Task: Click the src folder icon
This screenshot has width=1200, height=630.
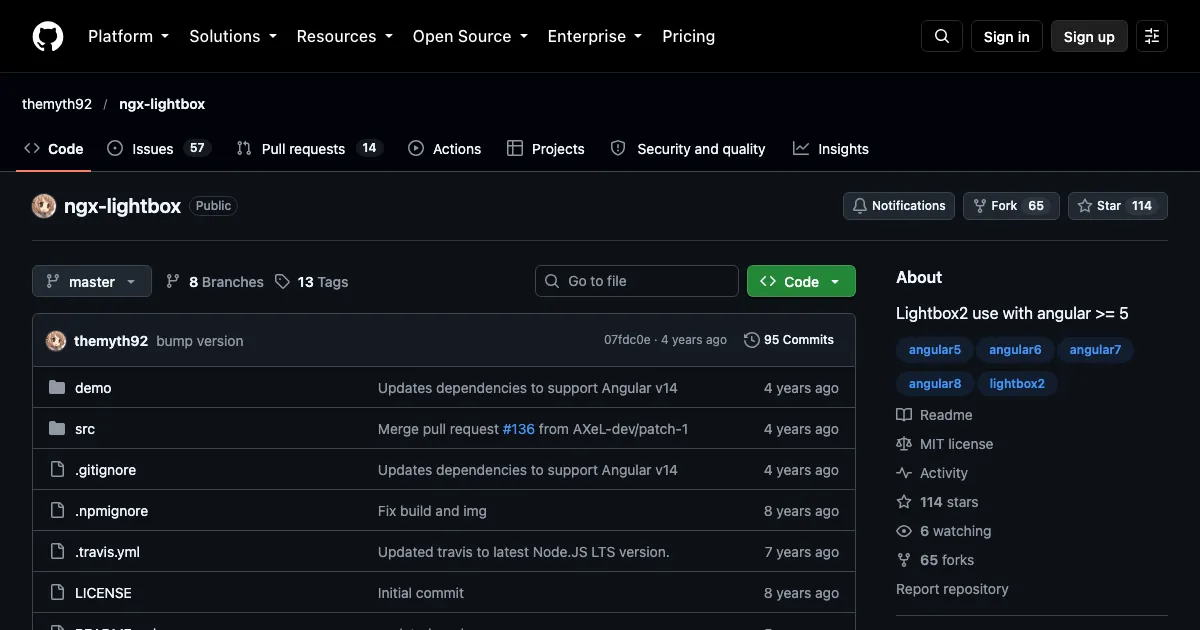Action: pos(57,429)
